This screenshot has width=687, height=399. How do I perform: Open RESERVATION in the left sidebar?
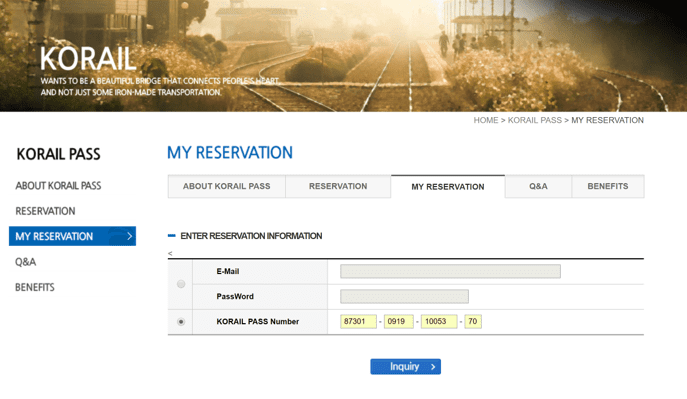(x=45, y=211)
